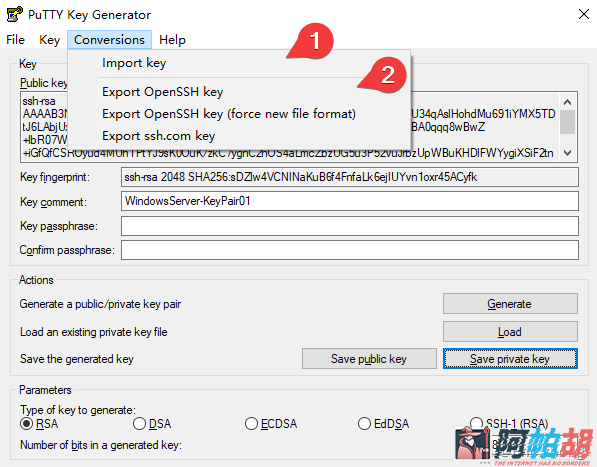Click Save private key button
597x467 pixels.
510,359
